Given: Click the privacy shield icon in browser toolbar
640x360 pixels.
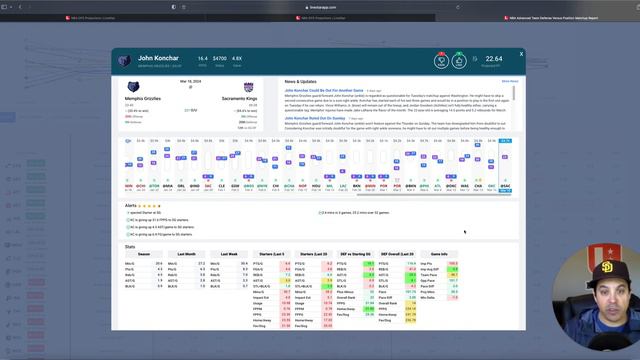Looking at the screenshot, I should tap(174, 7).
